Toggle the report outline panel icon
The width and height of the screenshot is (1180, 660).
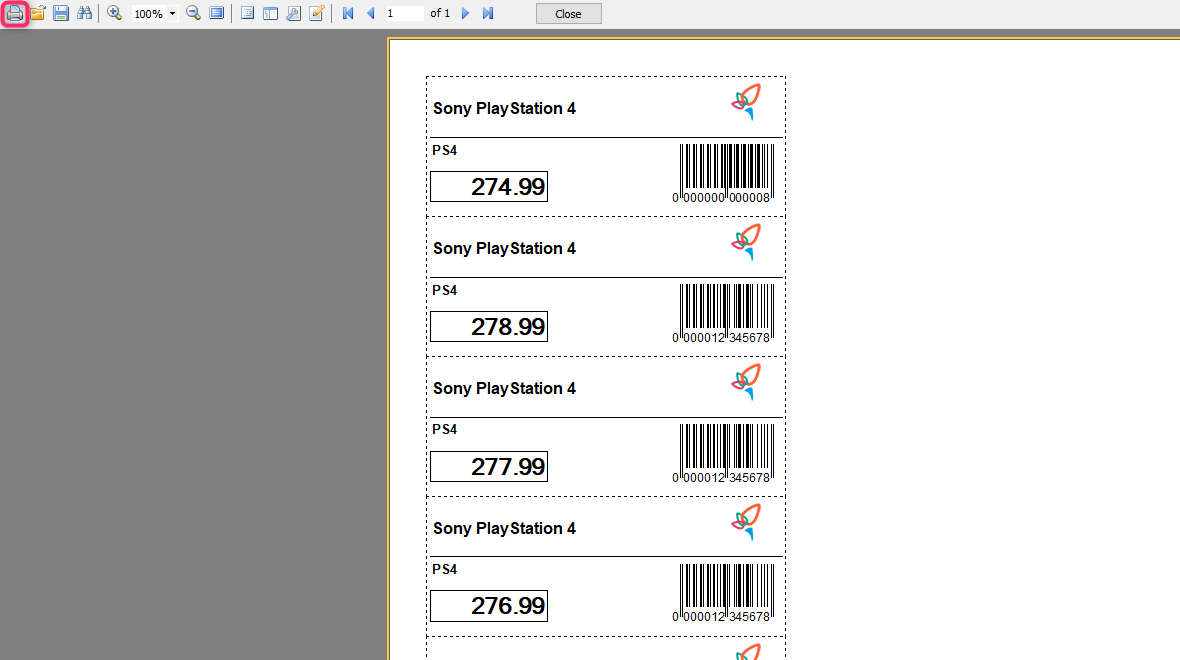click(x=247, y=14)
